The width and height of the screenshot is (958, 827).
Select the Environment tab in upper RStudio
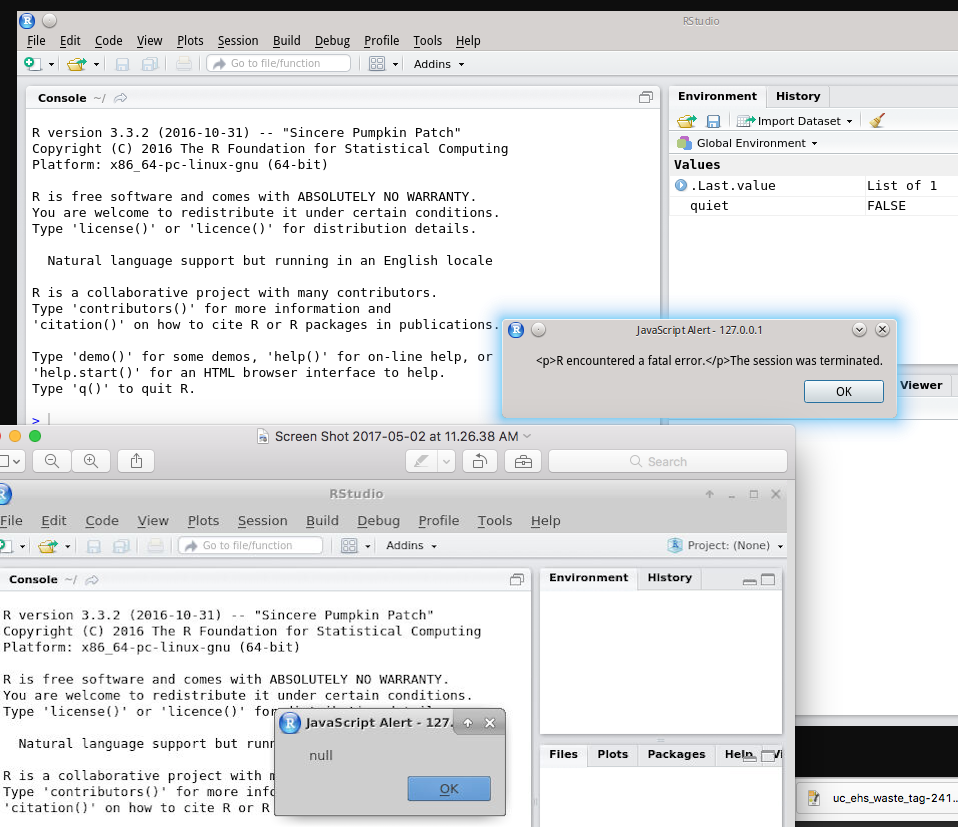(x=717, y=96)
